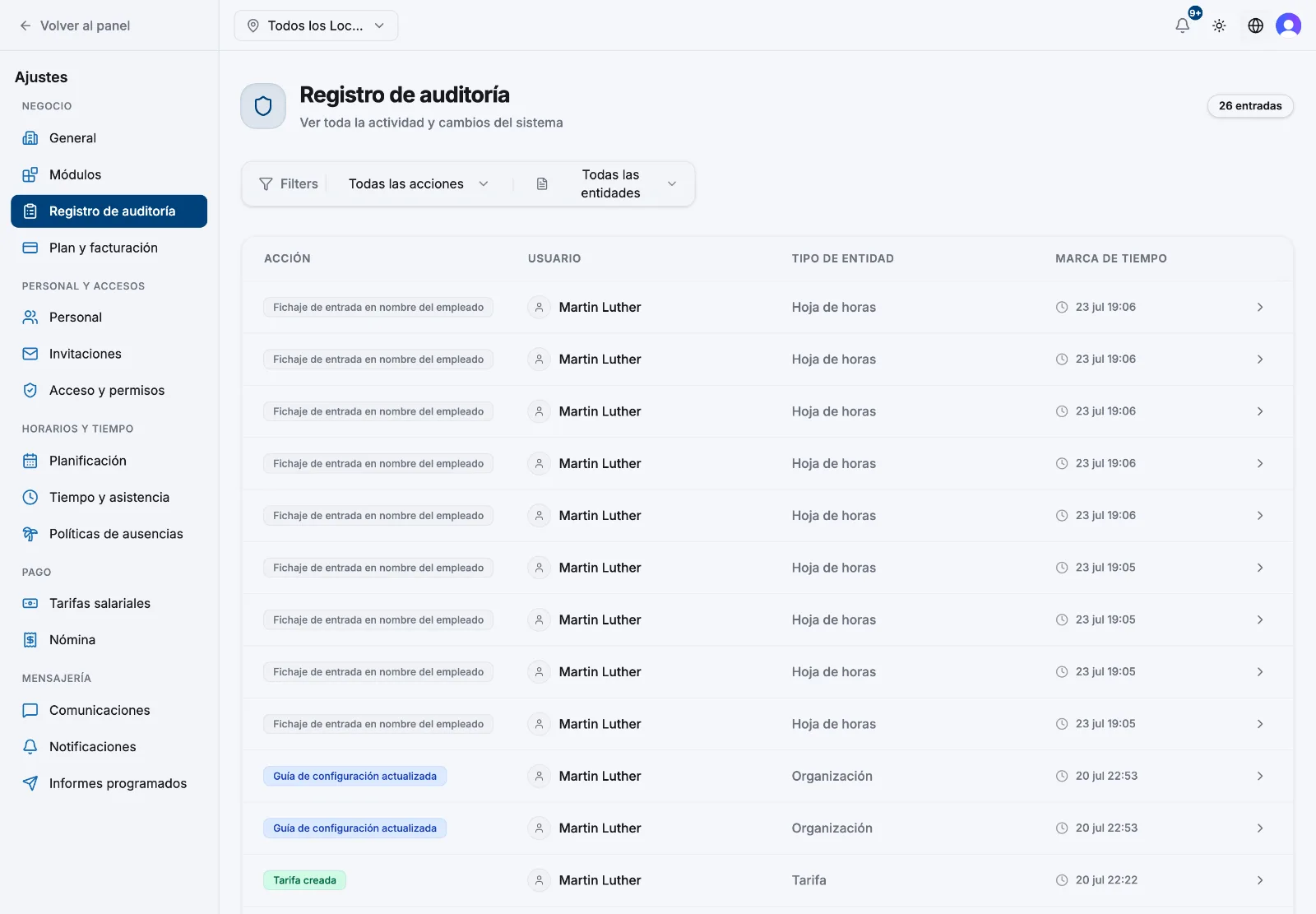This screenshot has width=1316, height=914.
Task: Sort by the MARCA DE TIEMPO column header
Action: coord(1111,258)
